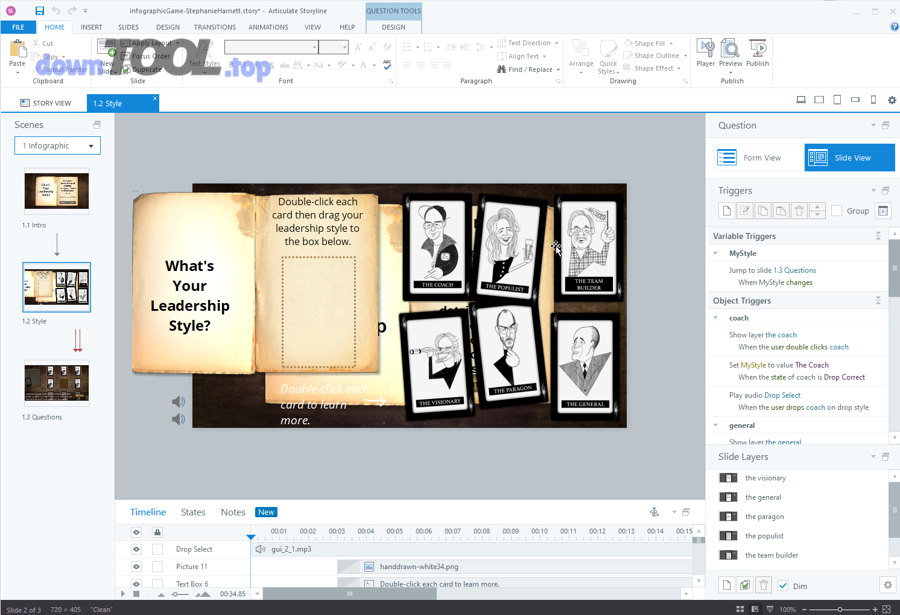Adjust the timeline zoom slider
Viewport: 900px width, 615px height.
click(x=176, y=594)
